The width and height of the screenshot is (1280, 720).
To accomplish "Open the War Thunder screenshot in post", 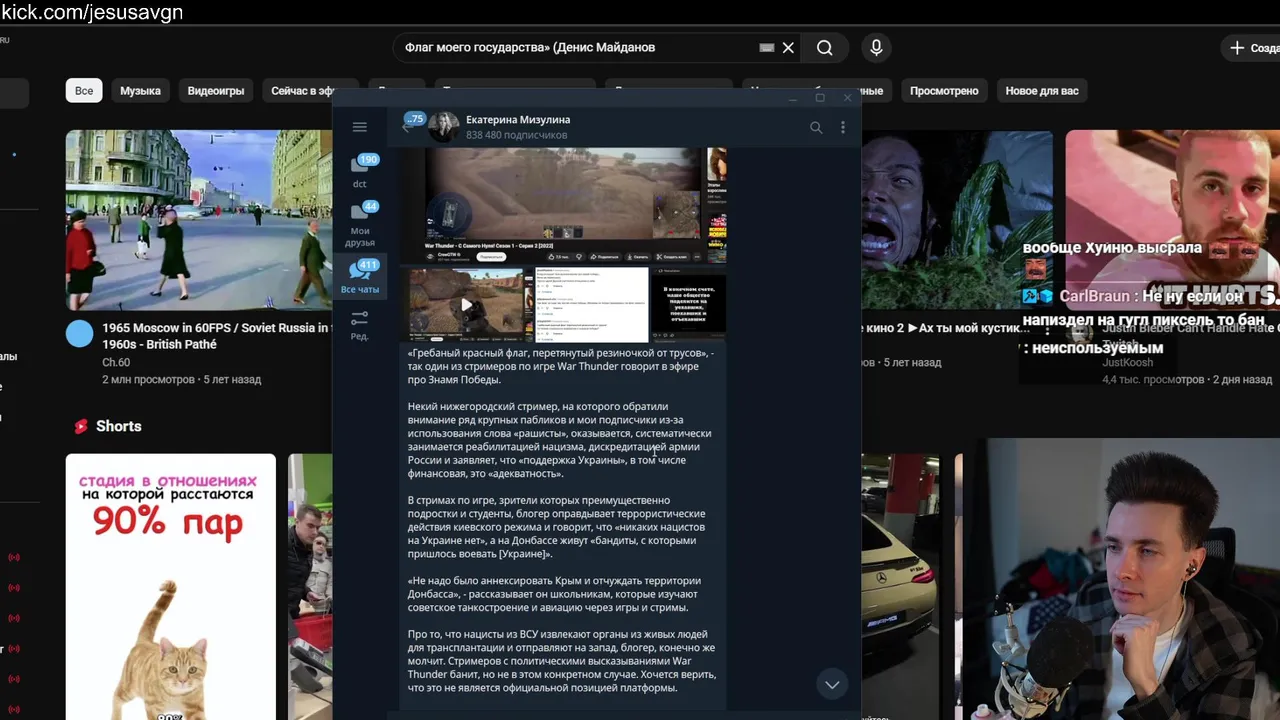I will (x=563, y=205).
